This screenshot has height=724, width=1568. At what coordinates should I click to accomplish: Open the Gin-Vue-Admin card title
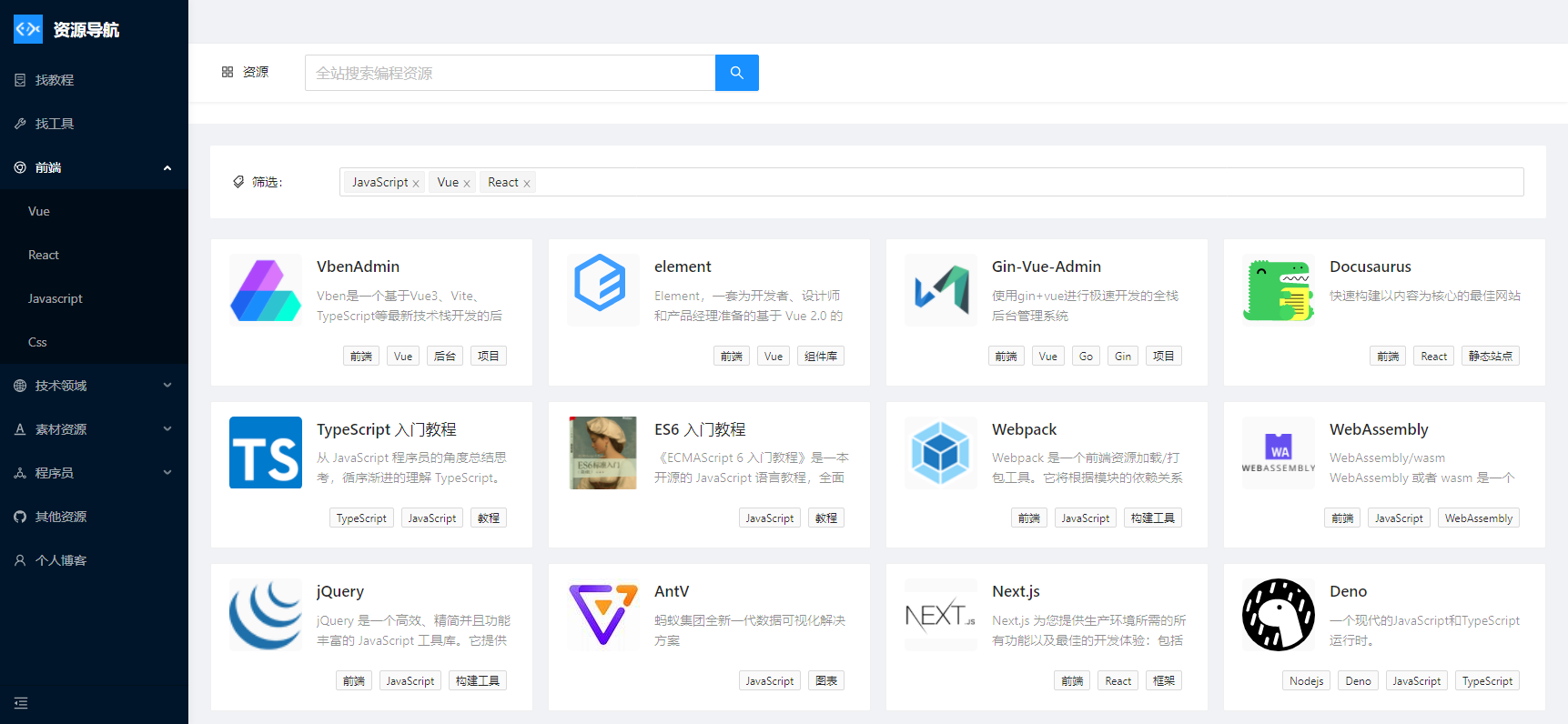[x=1047, y=266]
